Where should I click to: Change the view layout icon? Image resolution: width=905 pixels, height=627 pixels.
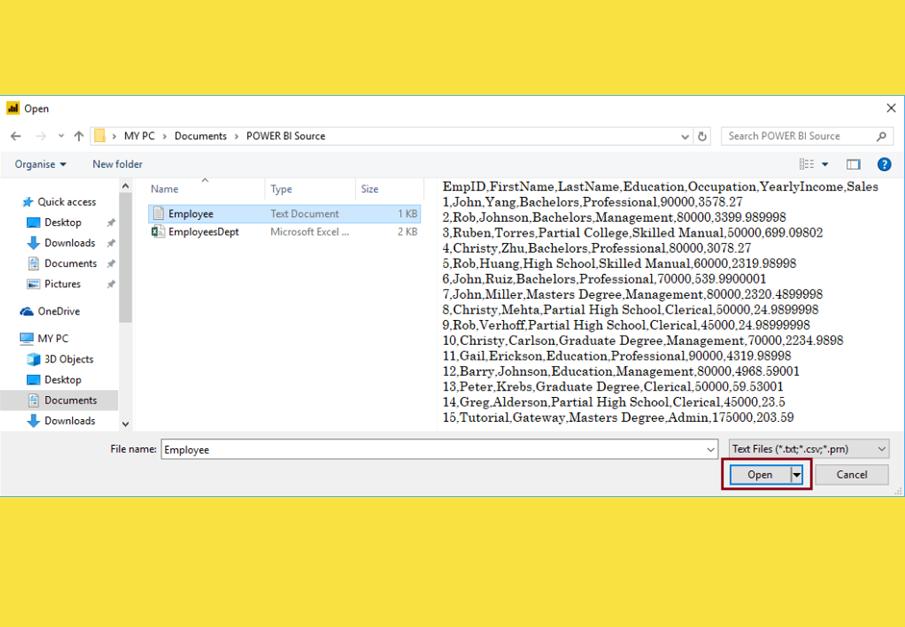point(806,165)
